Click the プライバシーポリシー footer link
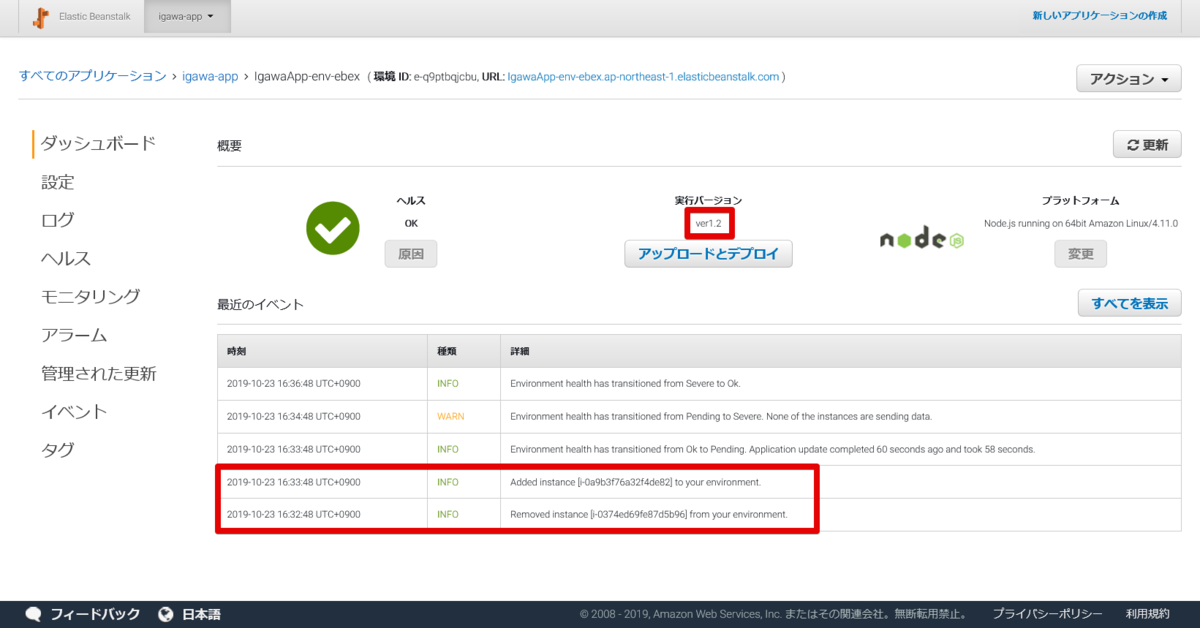This screenshot has height=628, width=1200. pos(1047,614)
